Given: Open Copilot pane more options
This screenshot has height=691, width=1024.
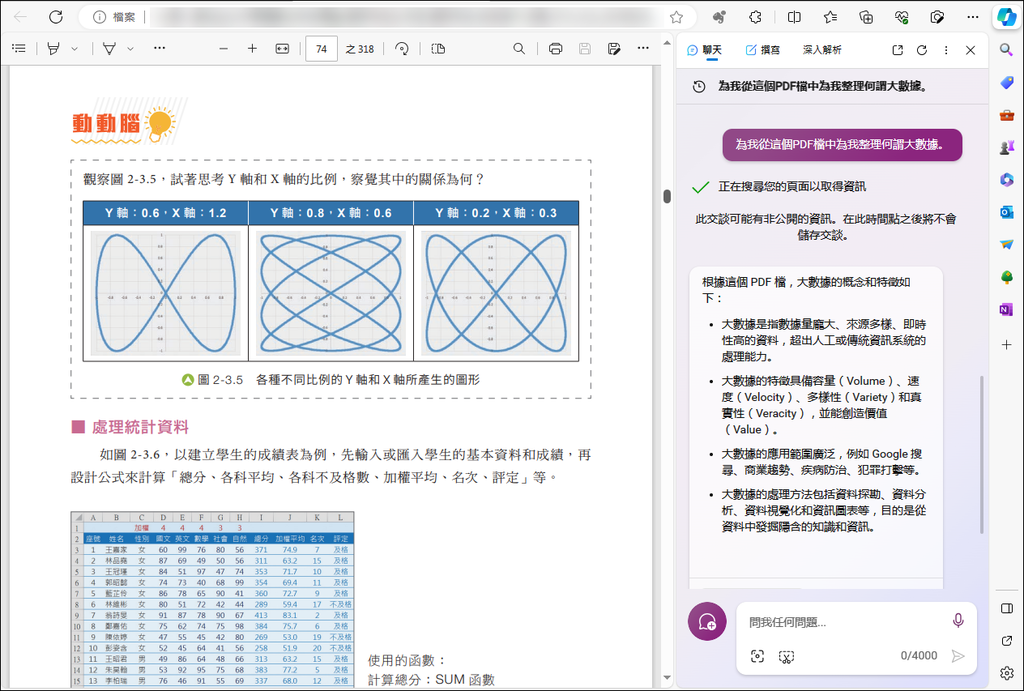Looking at the screenshot, I should (x=946, y=50).
